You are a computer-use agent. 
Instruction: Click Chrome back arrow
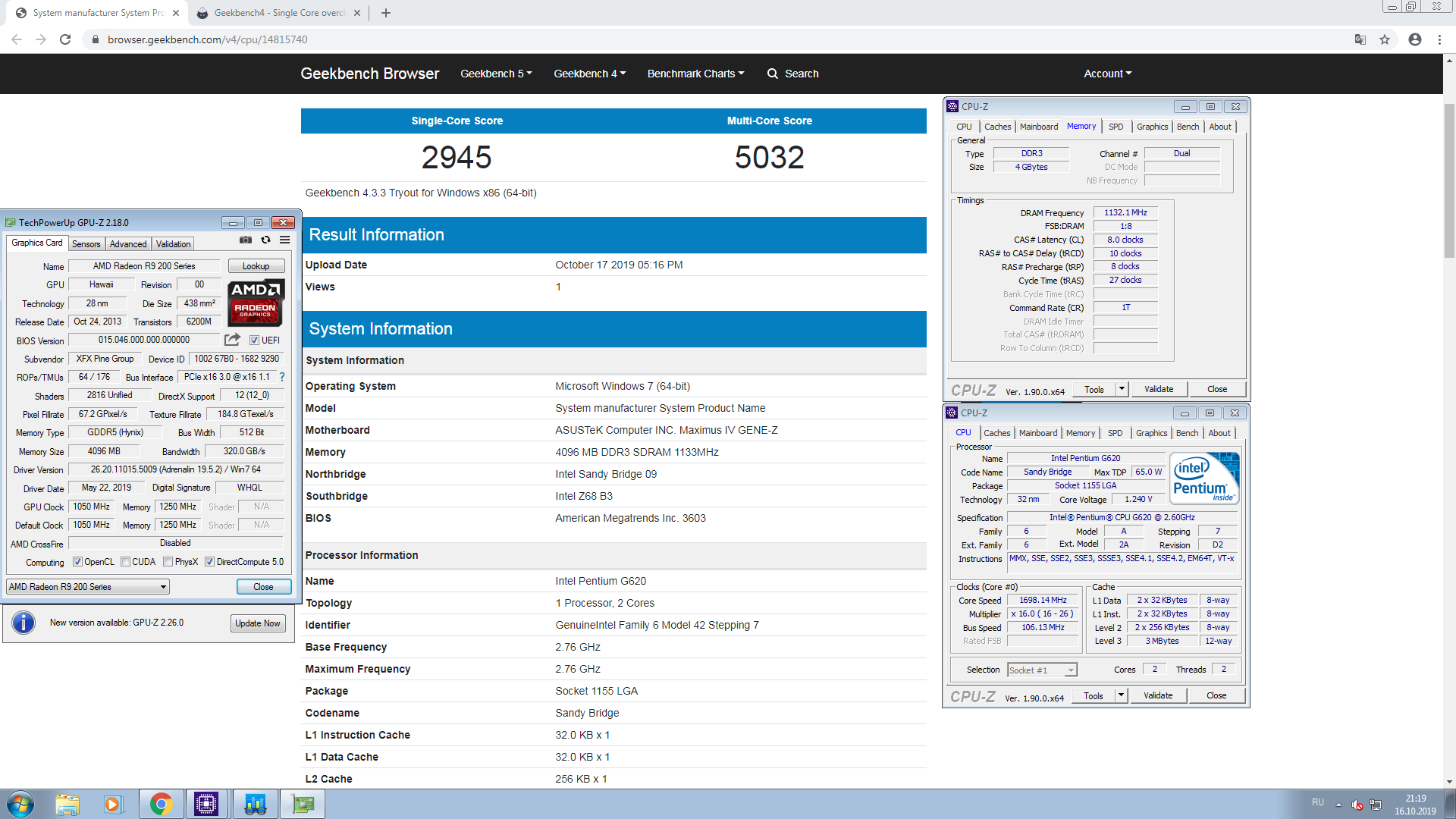17,39
